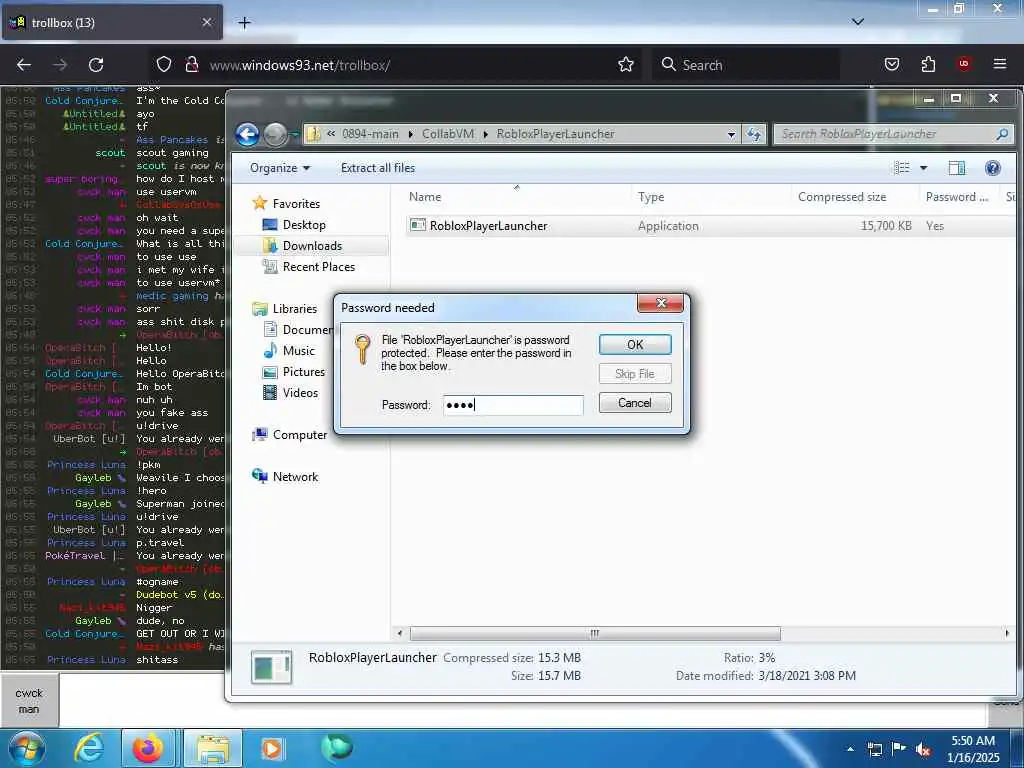Viewport: 1024px width, 768px height.
Task: Open Pocket save icon in Firefox
Action: pyautogui.click(x=891, y=65)
